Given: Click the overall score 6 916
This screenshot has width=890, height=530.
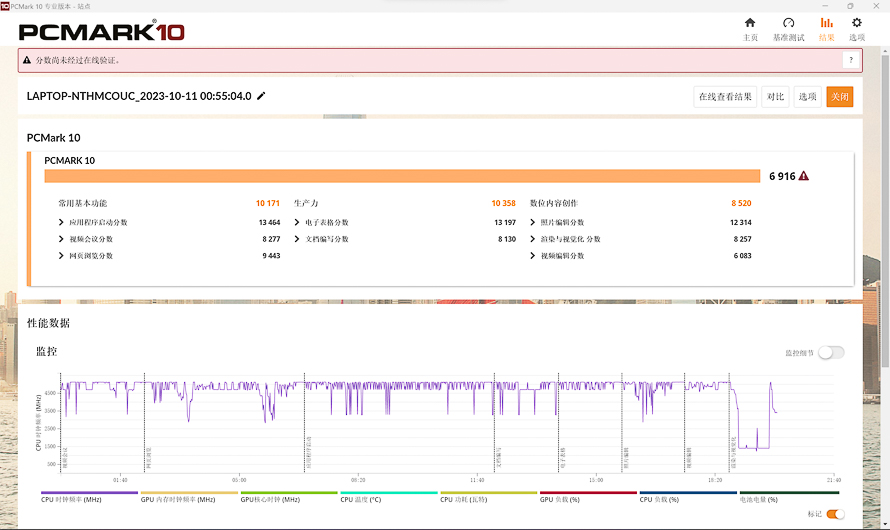Looking at the screenshot, I should [x=782, y=176].
